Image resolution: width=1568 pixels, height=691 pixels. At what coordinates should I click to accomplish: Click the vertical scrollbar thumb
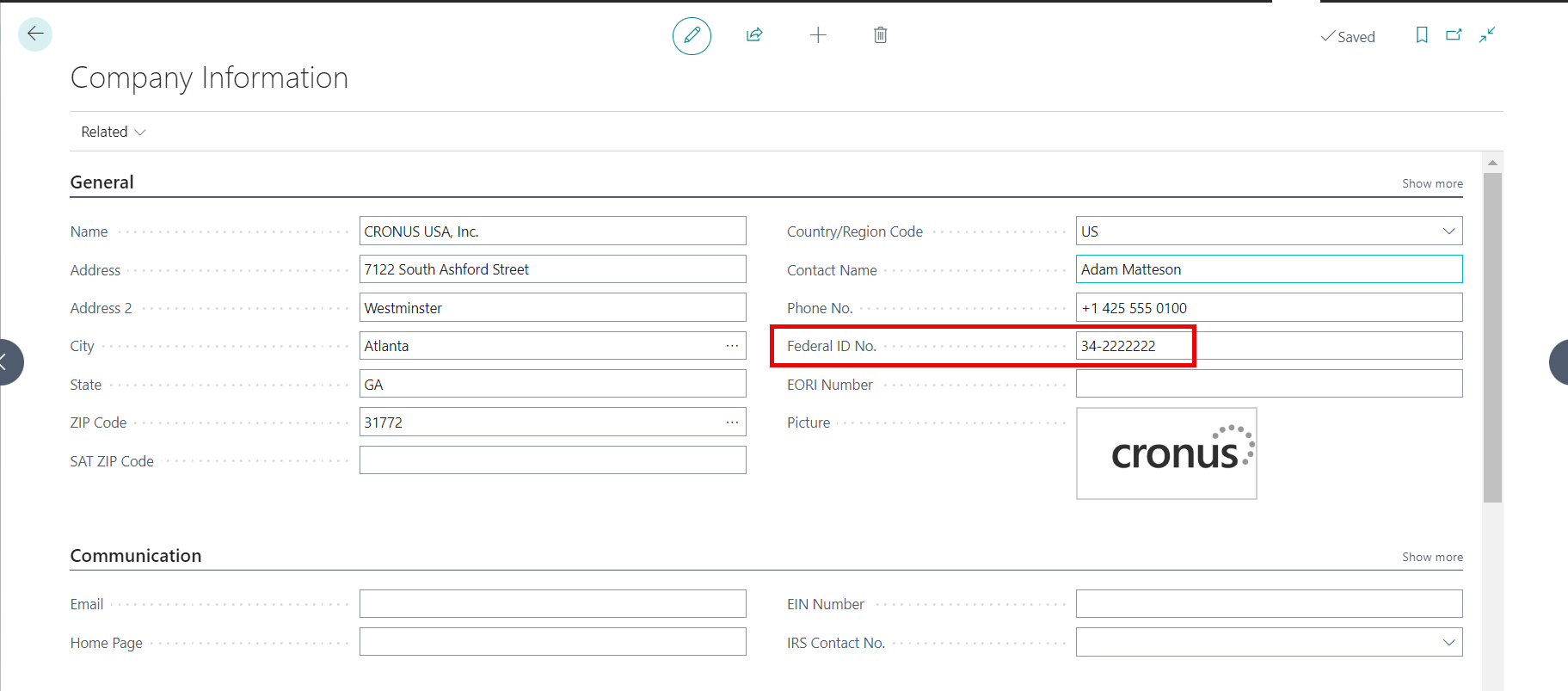coord(1492,336)
